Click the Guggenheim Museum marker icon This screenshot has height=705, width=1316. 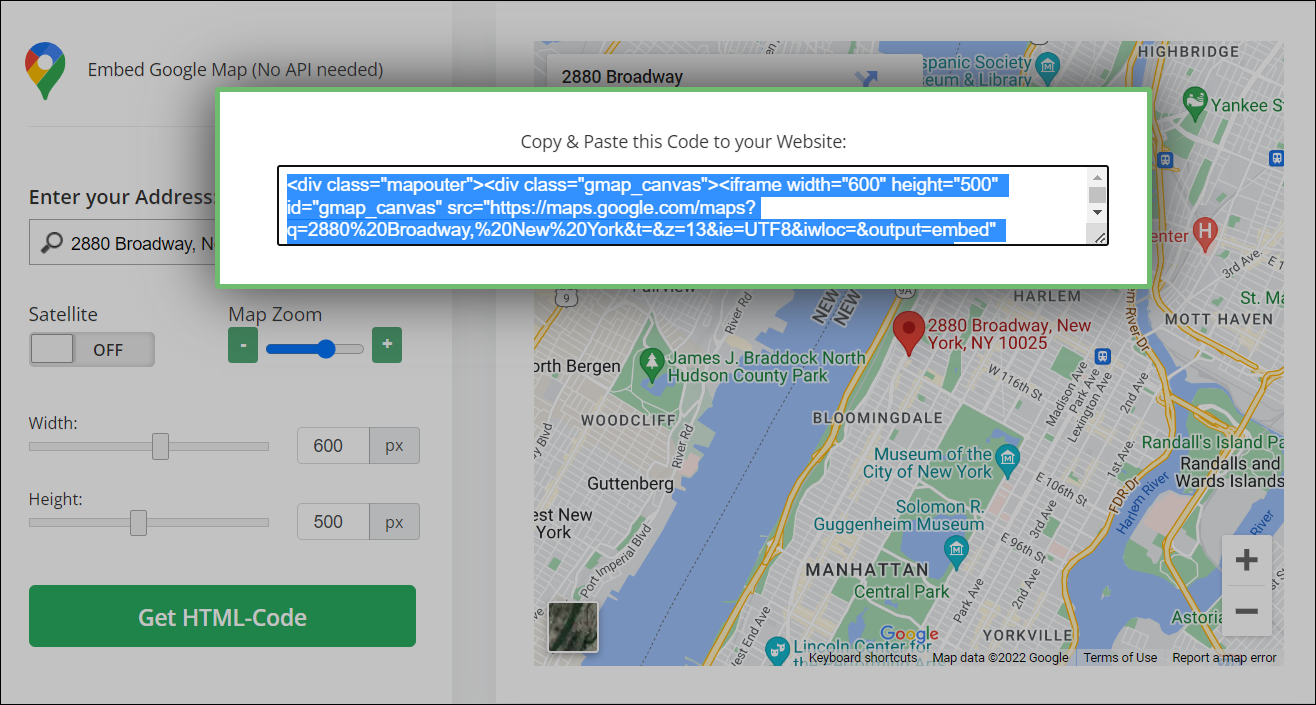pos(957,549)
